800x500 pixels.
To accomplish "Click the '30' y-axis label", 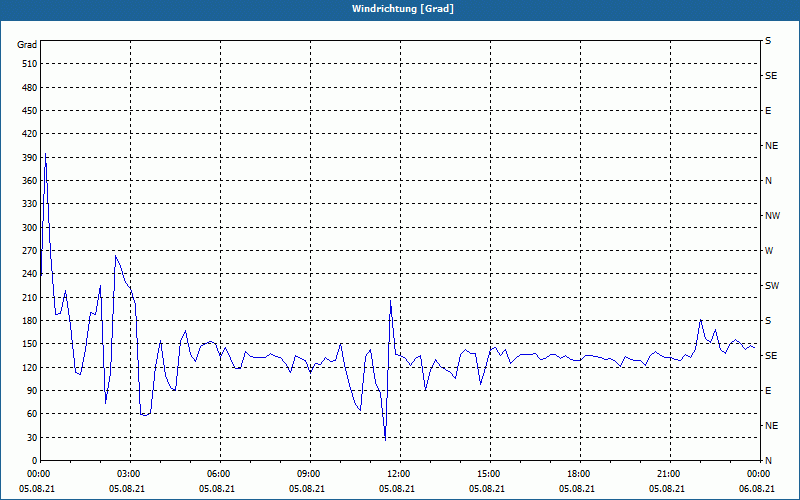I will (32, 437).
